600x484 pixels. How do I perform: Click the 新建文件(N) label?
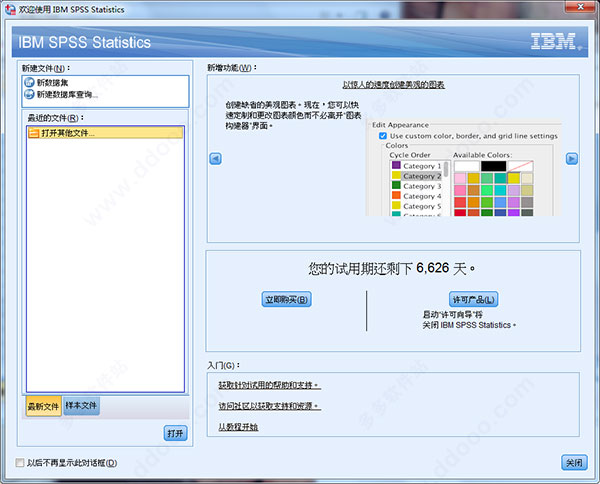46,68
